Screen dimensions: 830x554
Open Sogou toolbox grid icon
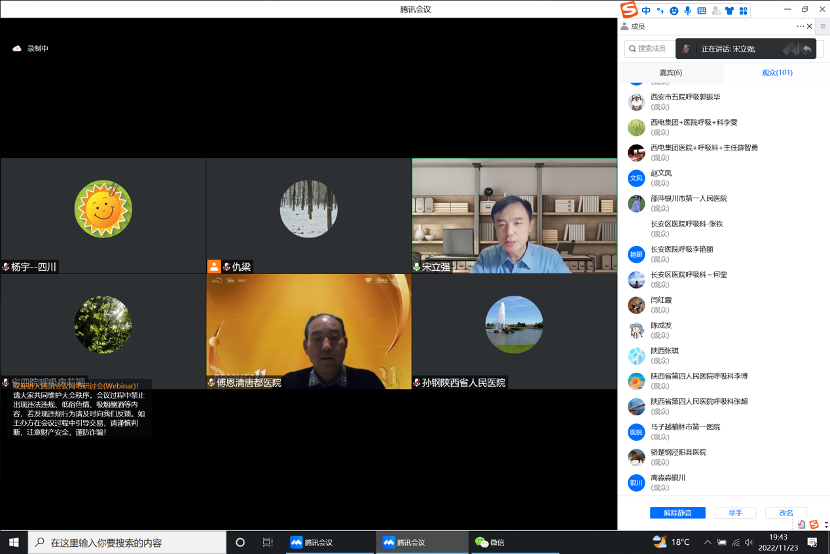pyautogui.click(x=742, y=11)
